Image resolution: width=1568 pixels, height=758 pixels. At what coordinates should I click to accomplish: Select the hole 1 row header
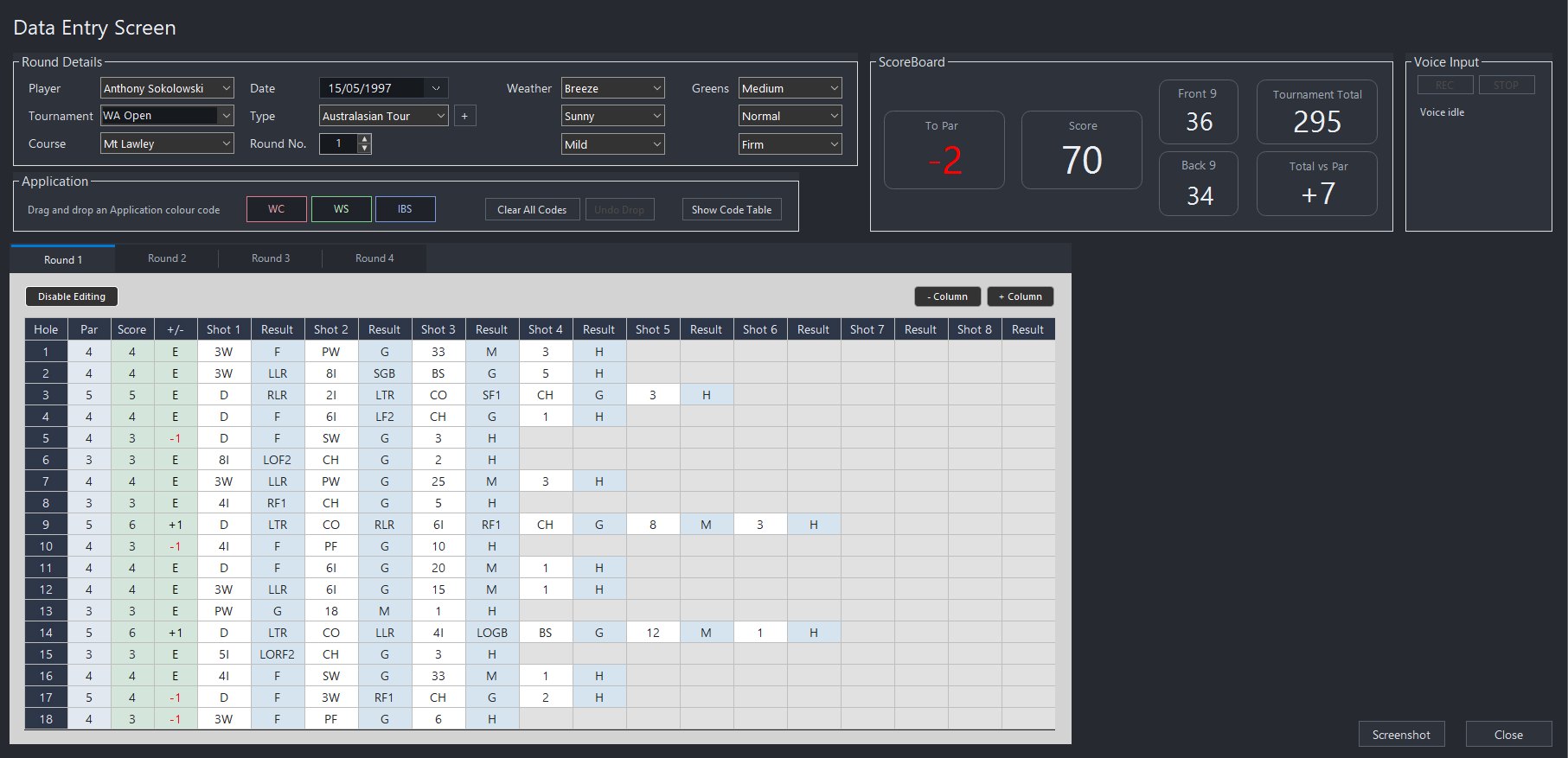coord(46,352)
